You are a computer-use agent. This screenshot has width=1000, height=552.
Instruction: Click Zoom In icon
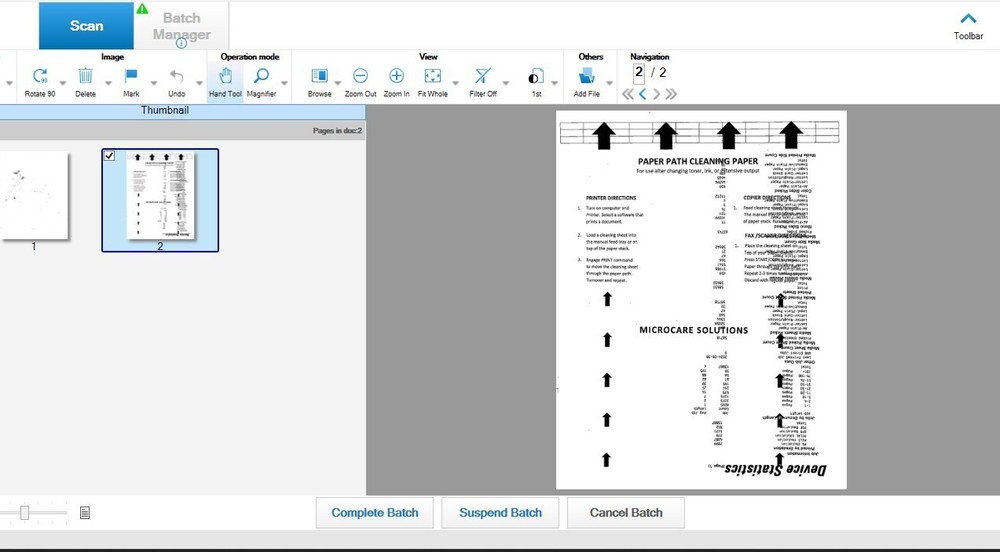[397, 76]
